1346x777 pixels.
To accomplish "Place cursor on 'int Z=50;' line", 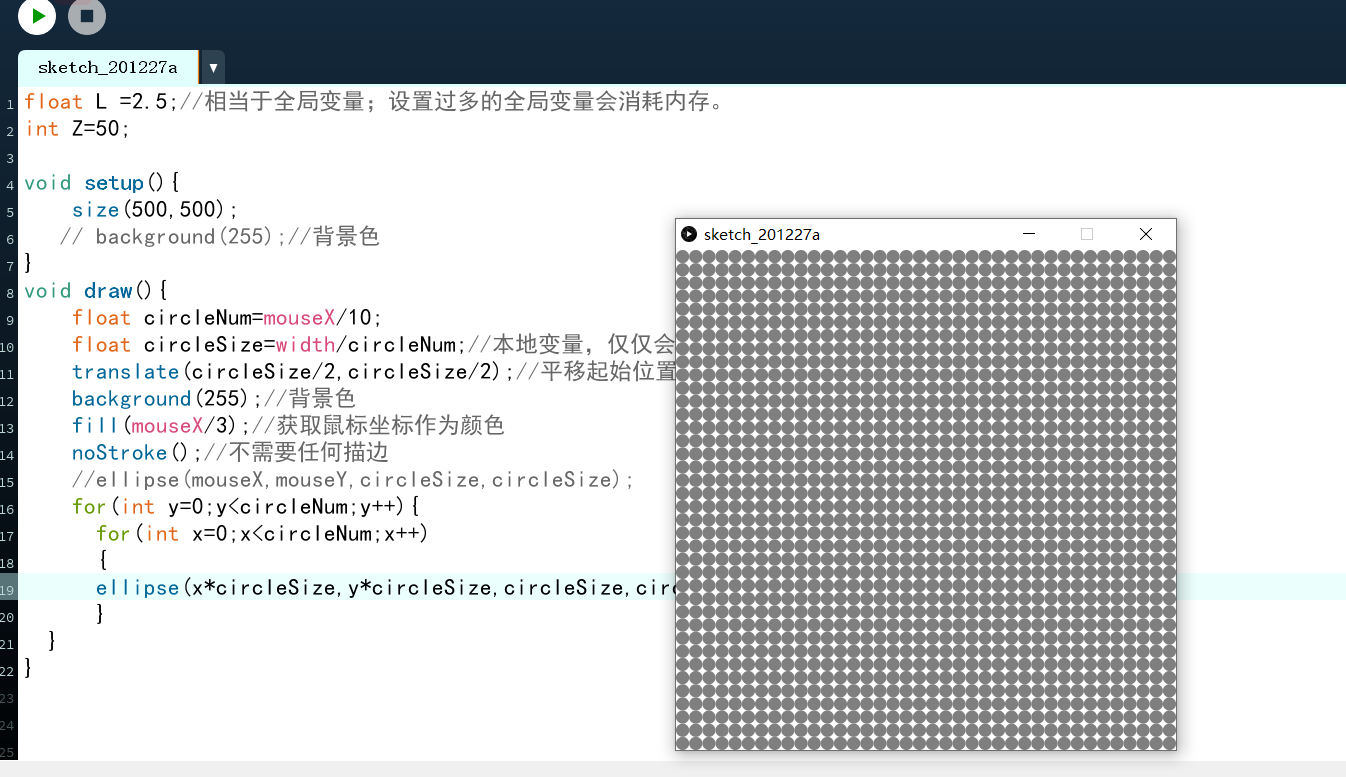I will click(78, 129).
